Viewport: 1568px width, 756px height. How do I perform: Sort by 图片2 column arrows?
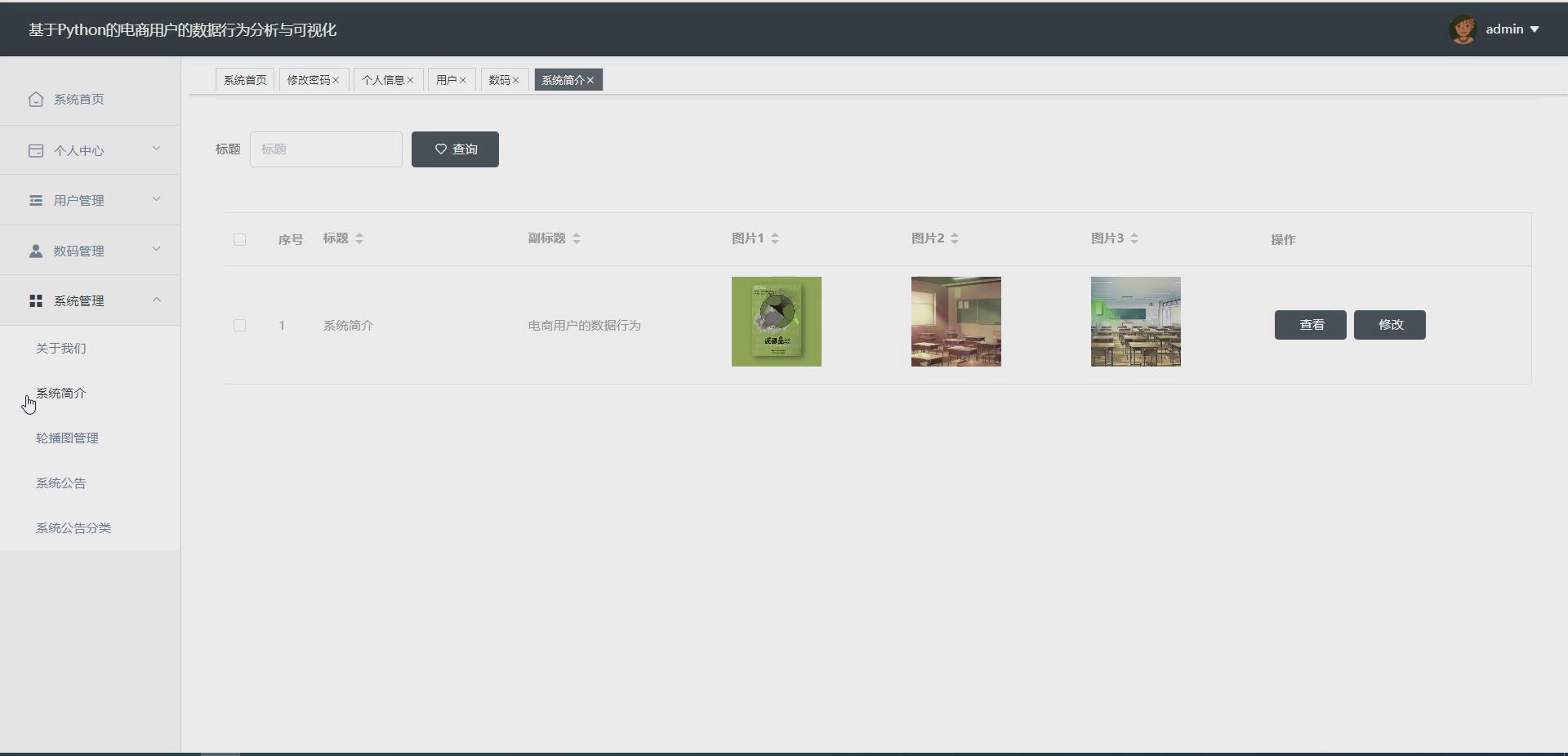click(955, 238)
